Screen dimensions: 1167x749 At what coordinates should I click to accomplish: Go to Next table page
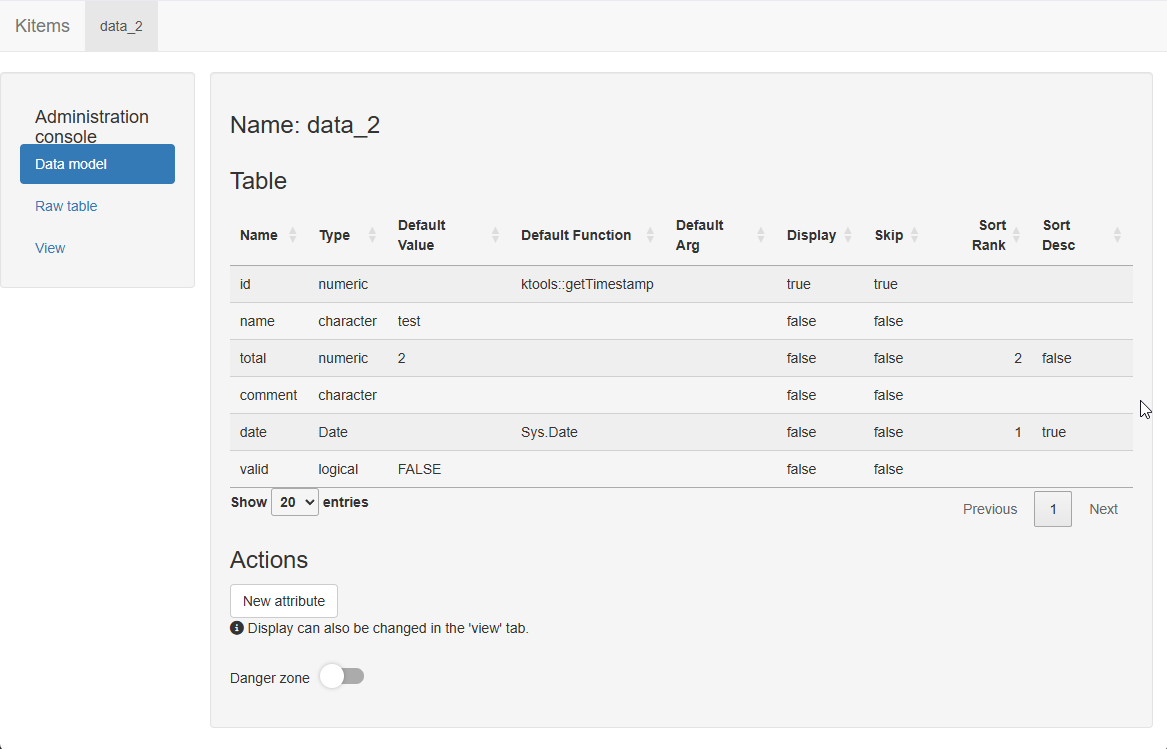coord(1103,509)
